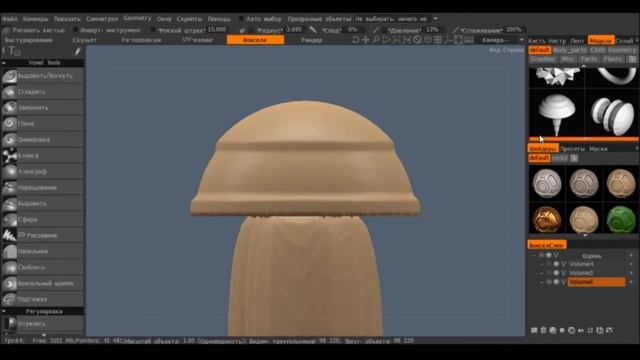
Task: Edit the Мягкий штрих 15.000 field
Action: point(217,29)
